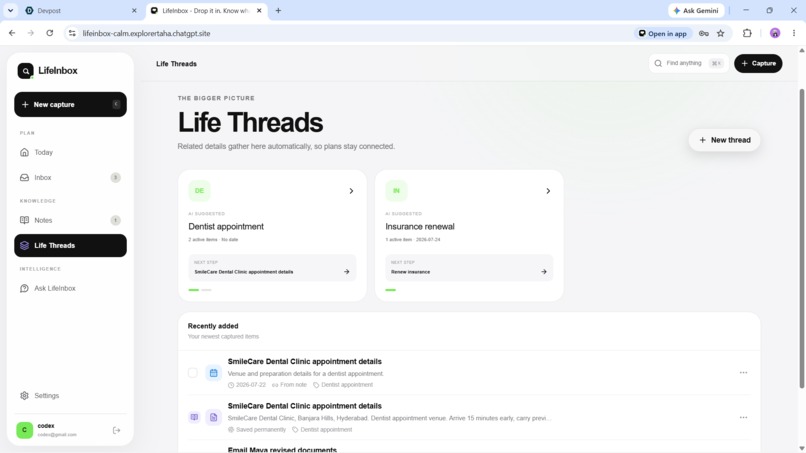806x453 pixels.
Task: Reload the current page
Action: click(49, 33)
